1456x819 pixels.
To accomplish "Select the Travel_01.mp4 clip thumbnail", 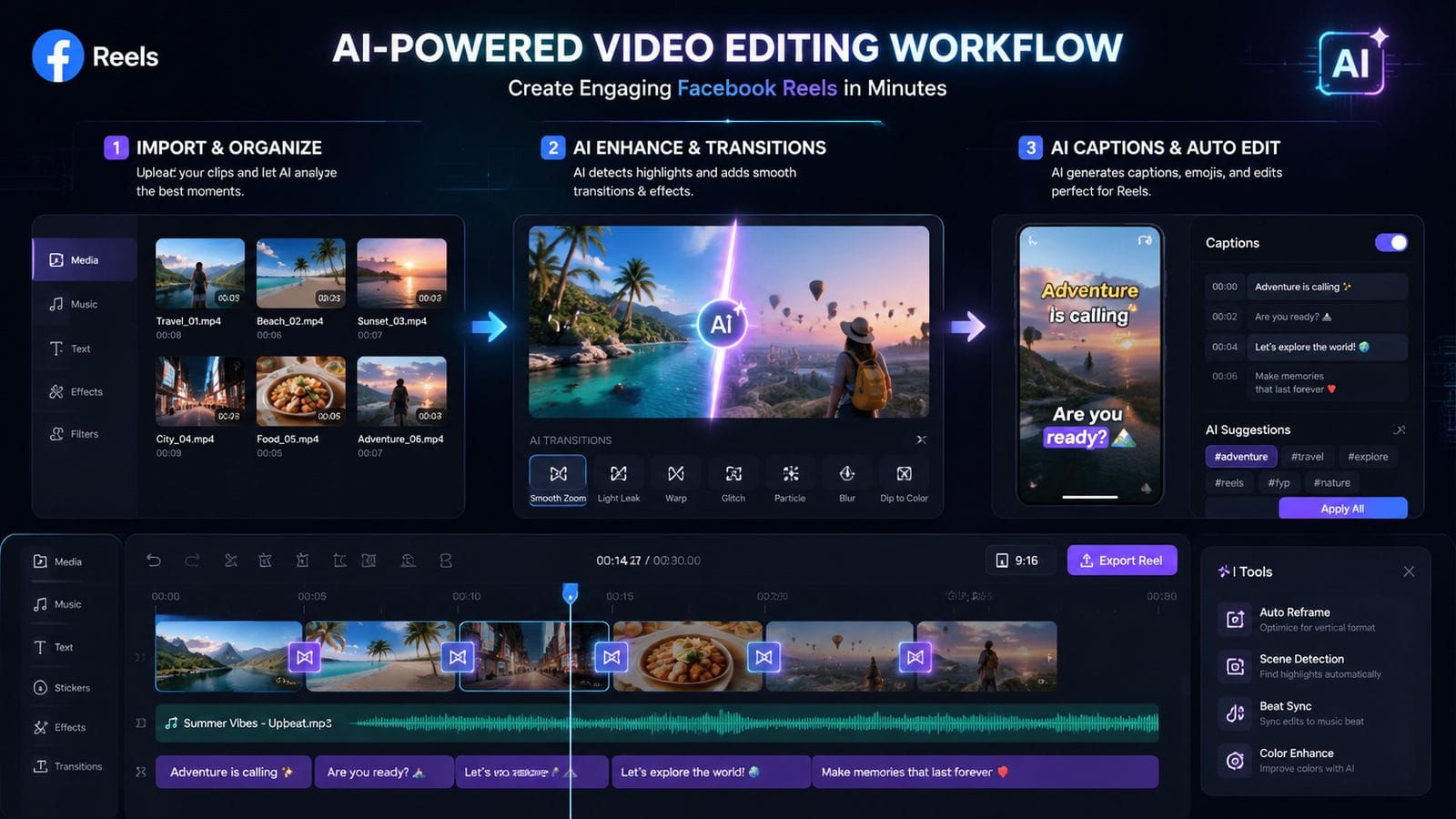I will [200, 273].
